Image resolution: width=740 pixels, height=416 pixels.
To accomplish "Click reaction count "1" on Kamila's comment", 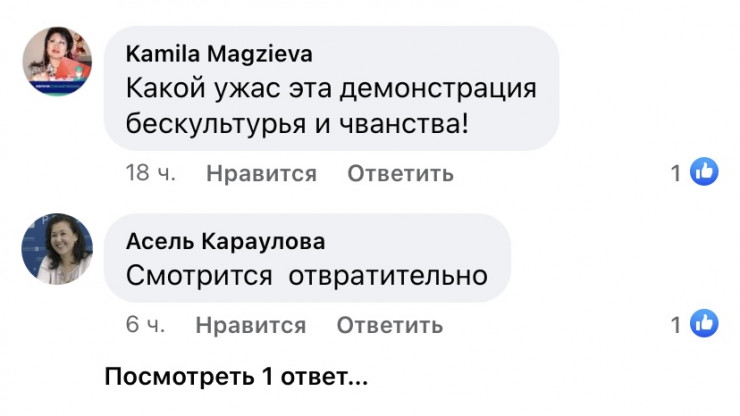I will [x=676, y=174].
